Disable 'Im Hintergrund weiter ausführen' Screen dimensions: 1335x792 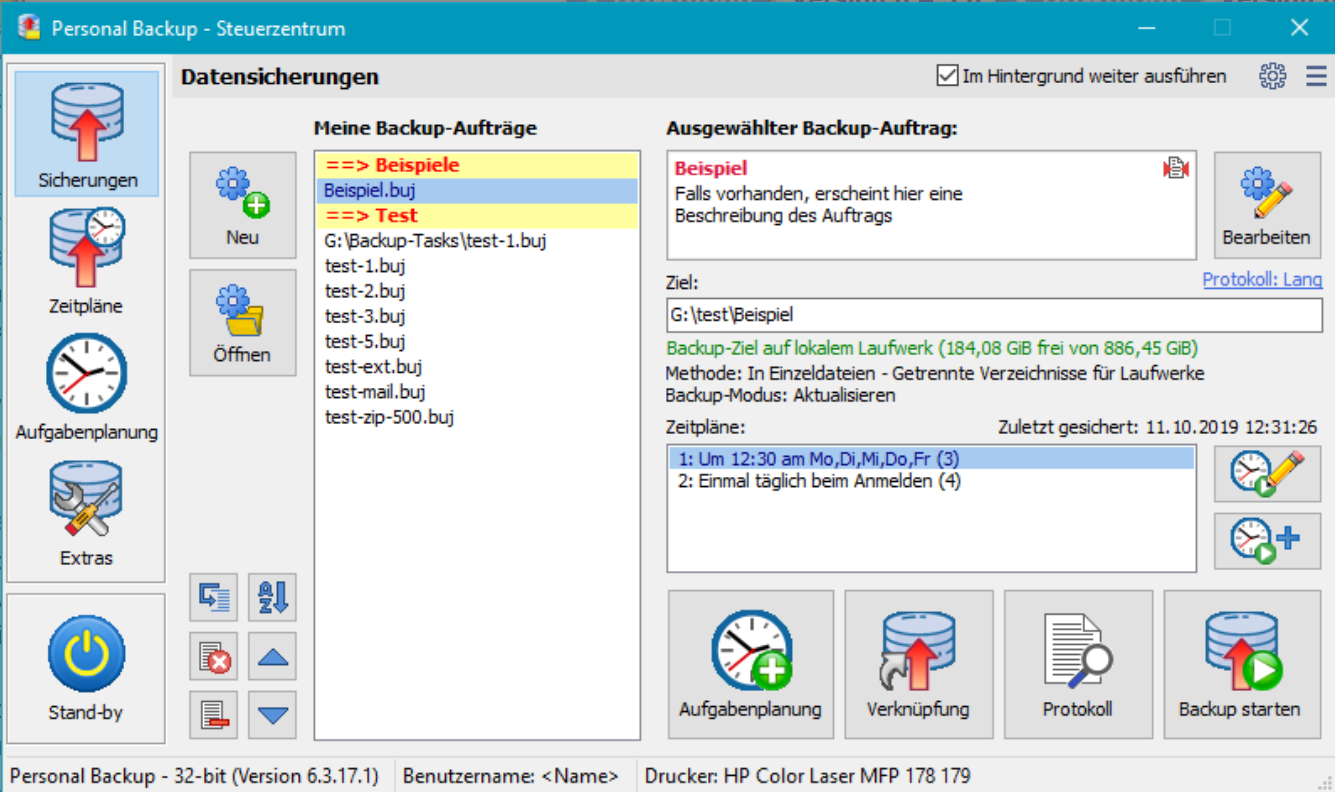coord(946,75)
